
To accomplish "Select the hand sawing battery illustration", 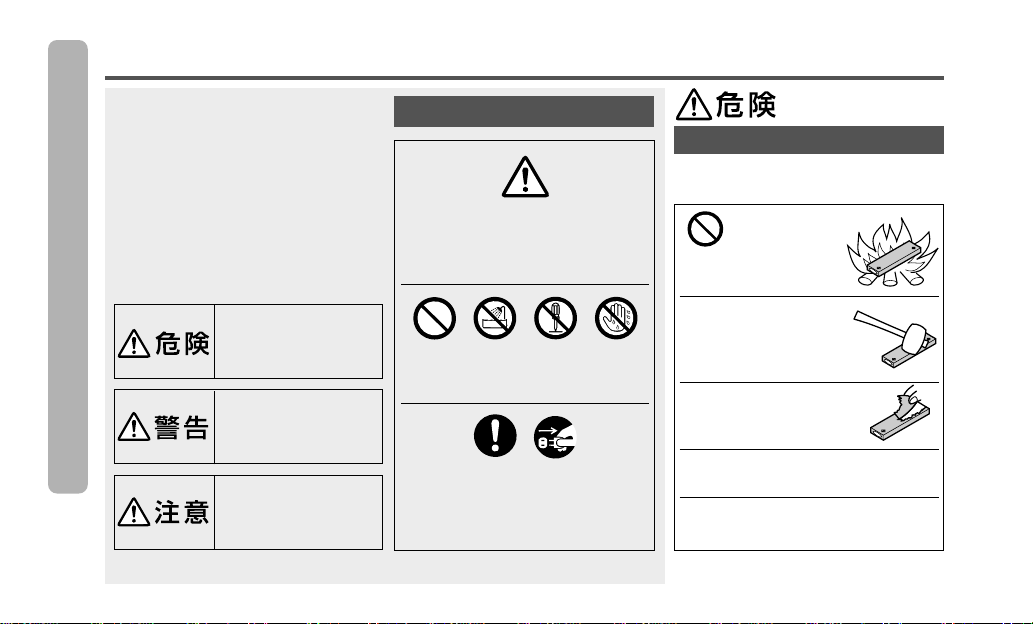I will (x=900, y=412).
